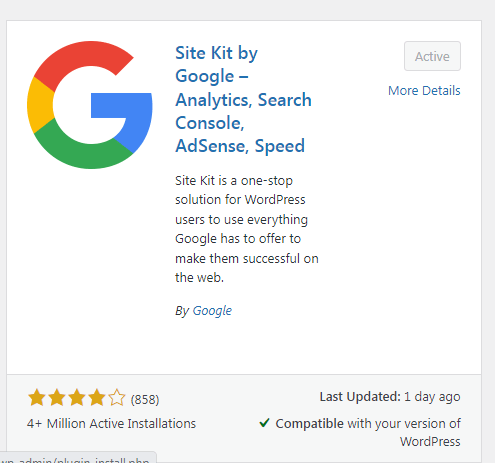Screen dimensions: 495x463
Task: Click the red arc of the Google logo
Action: pyautogui.click(x=83, y=60)
